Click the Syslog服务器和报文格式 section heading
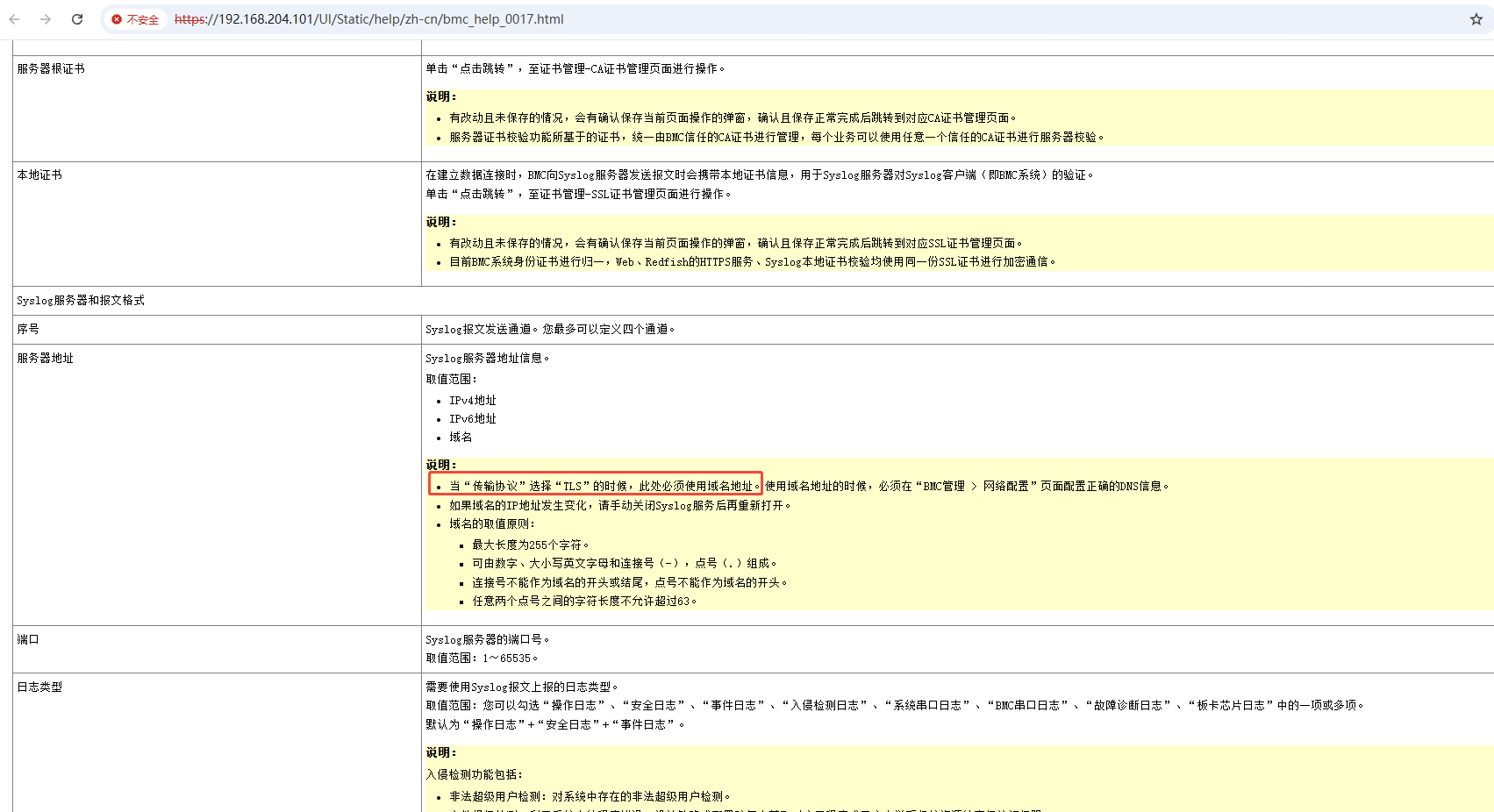 point(81,300)
